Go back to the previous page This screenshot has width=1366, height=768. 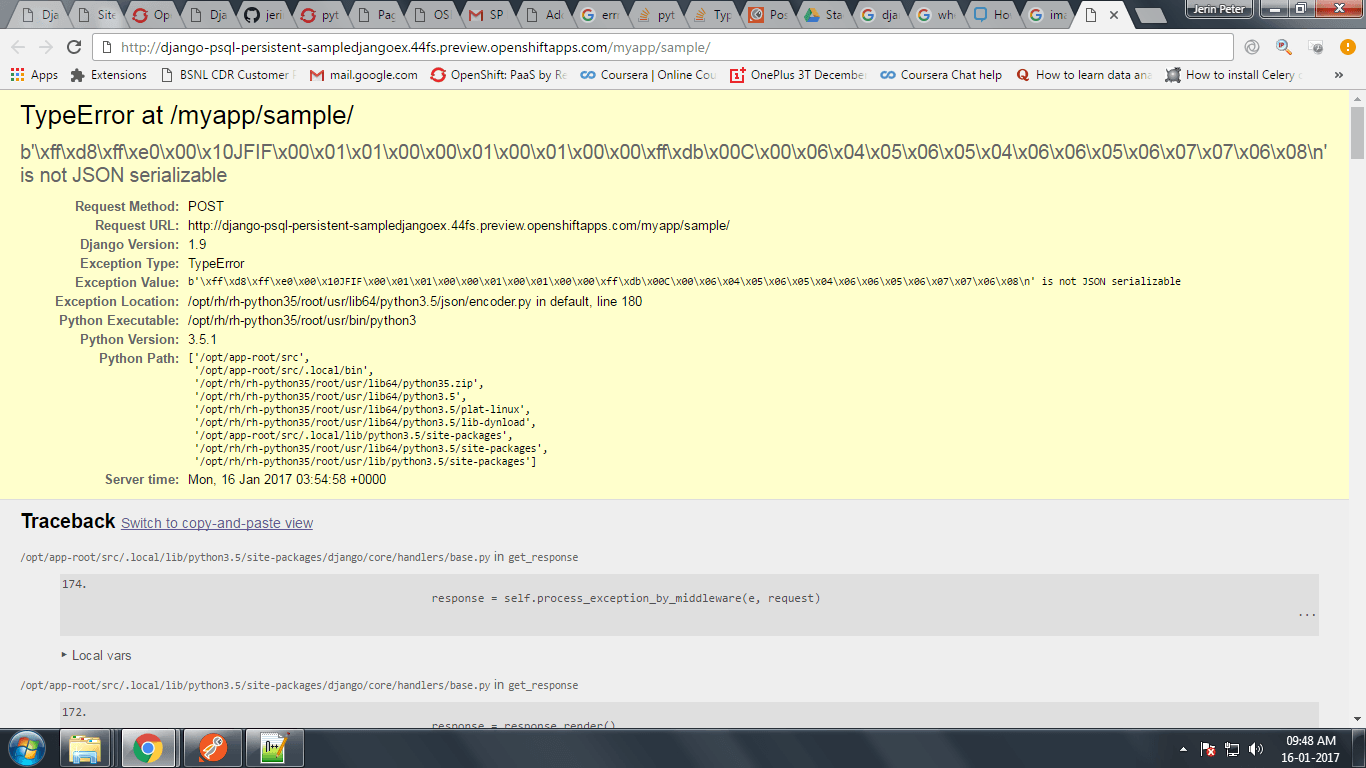(x=19, y=47)
